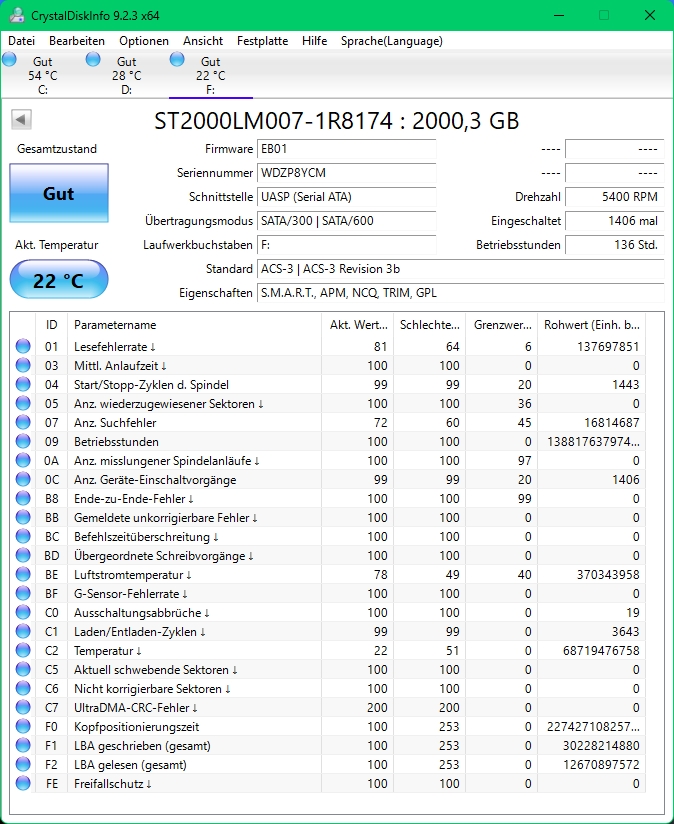This screenshot has height=824, width=674.
Task: Click status orb for Mittl. Anlaufzeit row
Action: click(23, 365)
